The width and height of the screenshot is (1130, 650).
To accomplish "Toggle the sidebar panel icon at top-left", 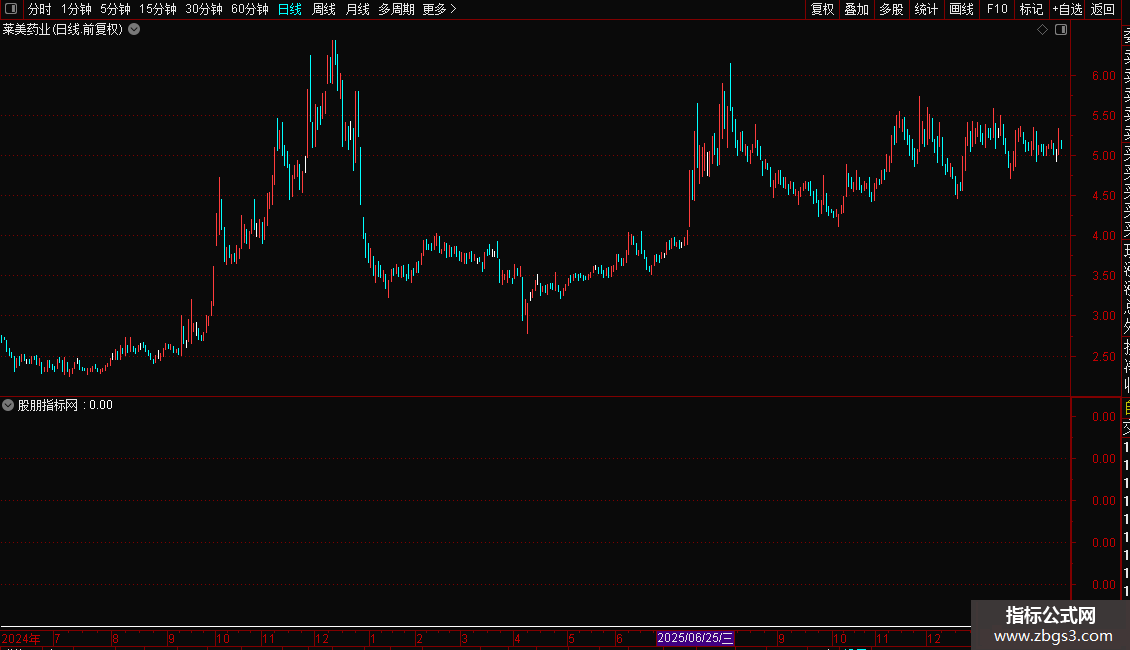I will coord(11,9).
